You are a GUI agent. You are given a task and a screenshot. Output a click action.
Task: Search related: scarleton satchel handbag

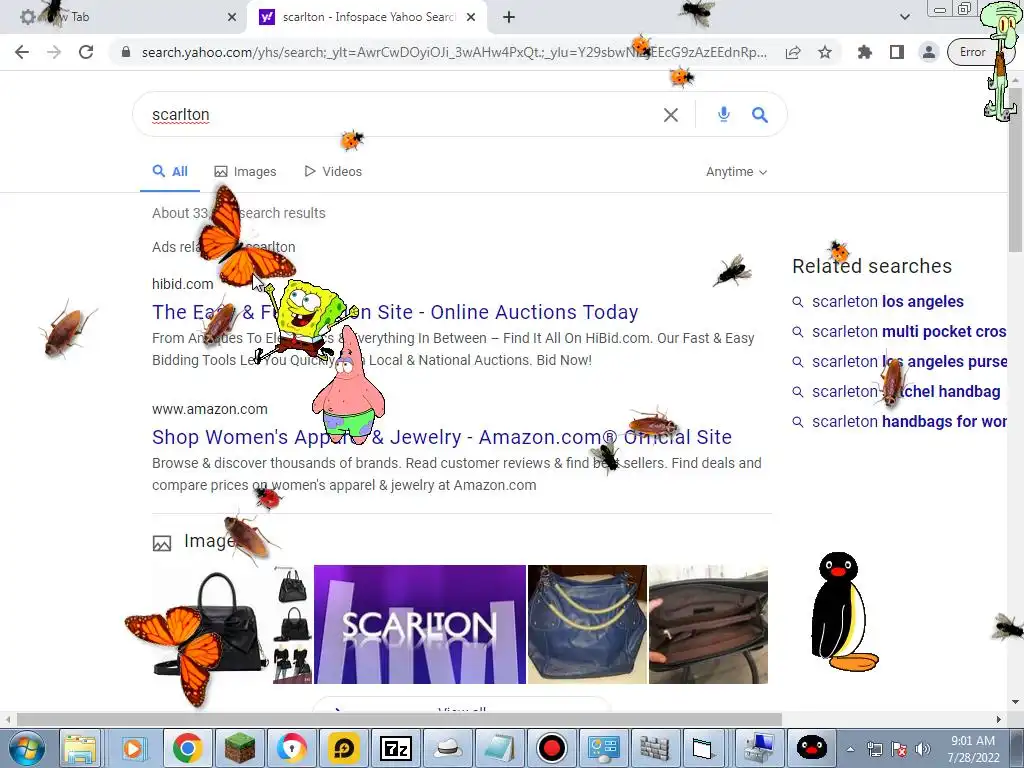click(906, 392)
